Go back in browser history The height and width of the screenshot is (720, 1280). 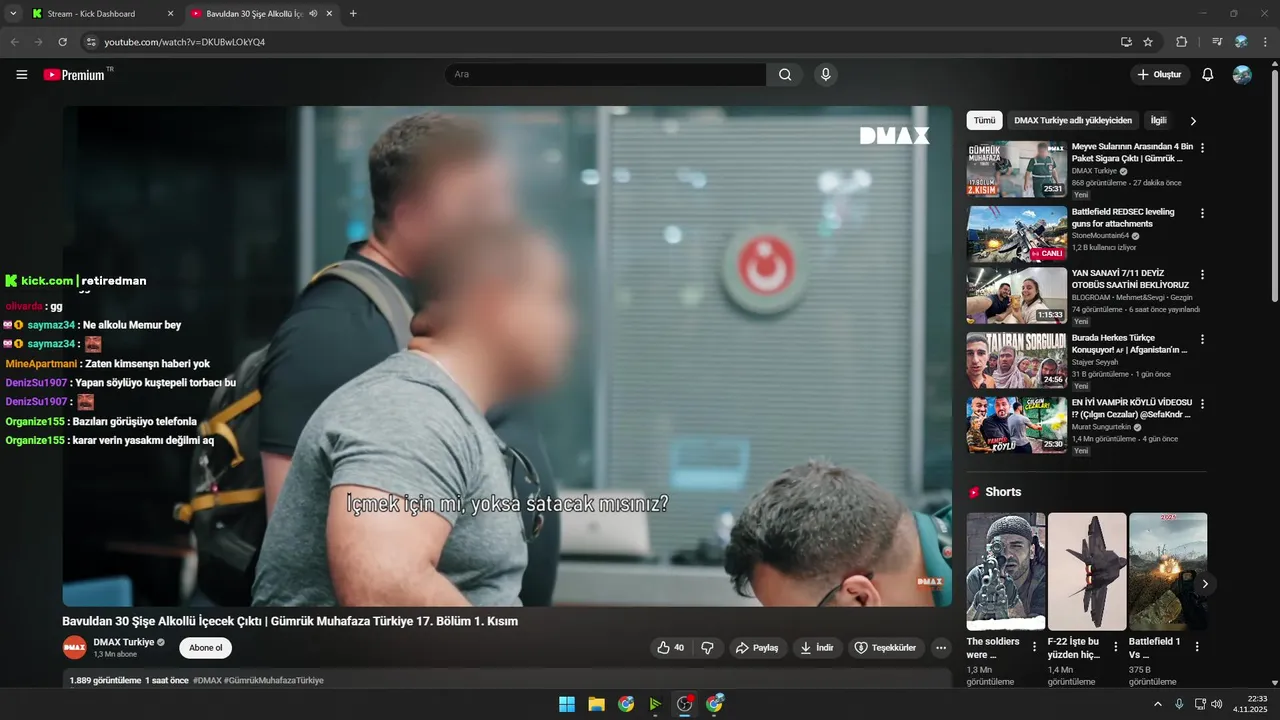point(14,42)
